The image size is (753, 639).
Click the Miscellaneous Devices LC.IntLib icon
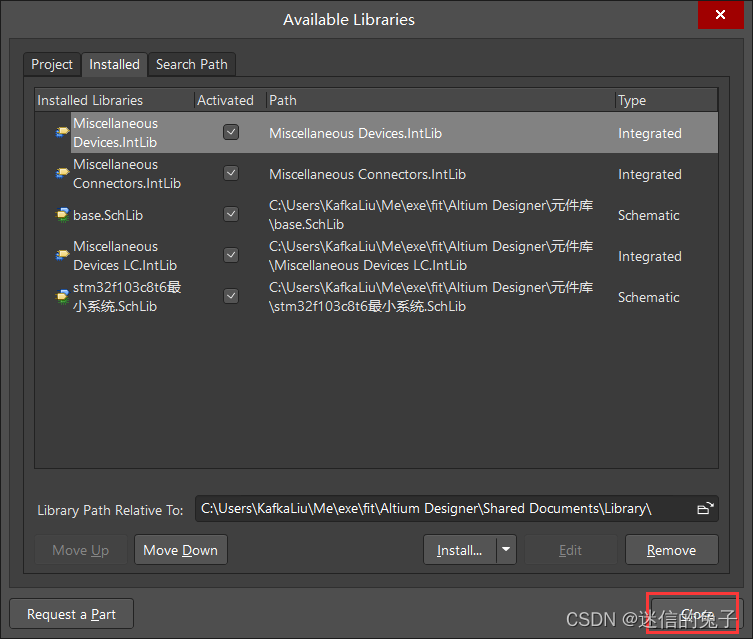(x=62, y=256)
